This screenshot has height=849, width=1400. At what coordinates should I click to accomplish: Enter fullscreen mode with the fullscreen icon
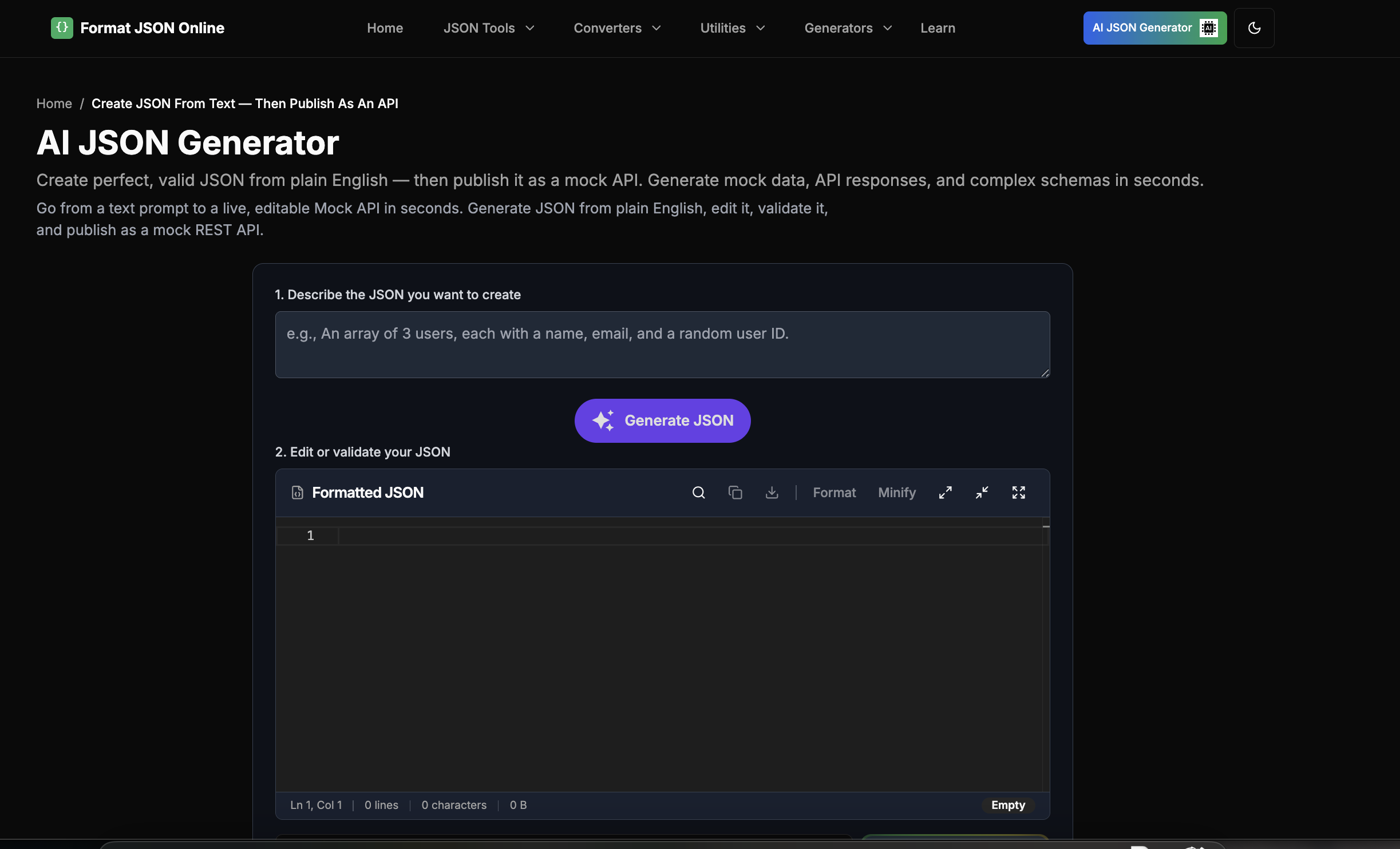click(1019, 492)
